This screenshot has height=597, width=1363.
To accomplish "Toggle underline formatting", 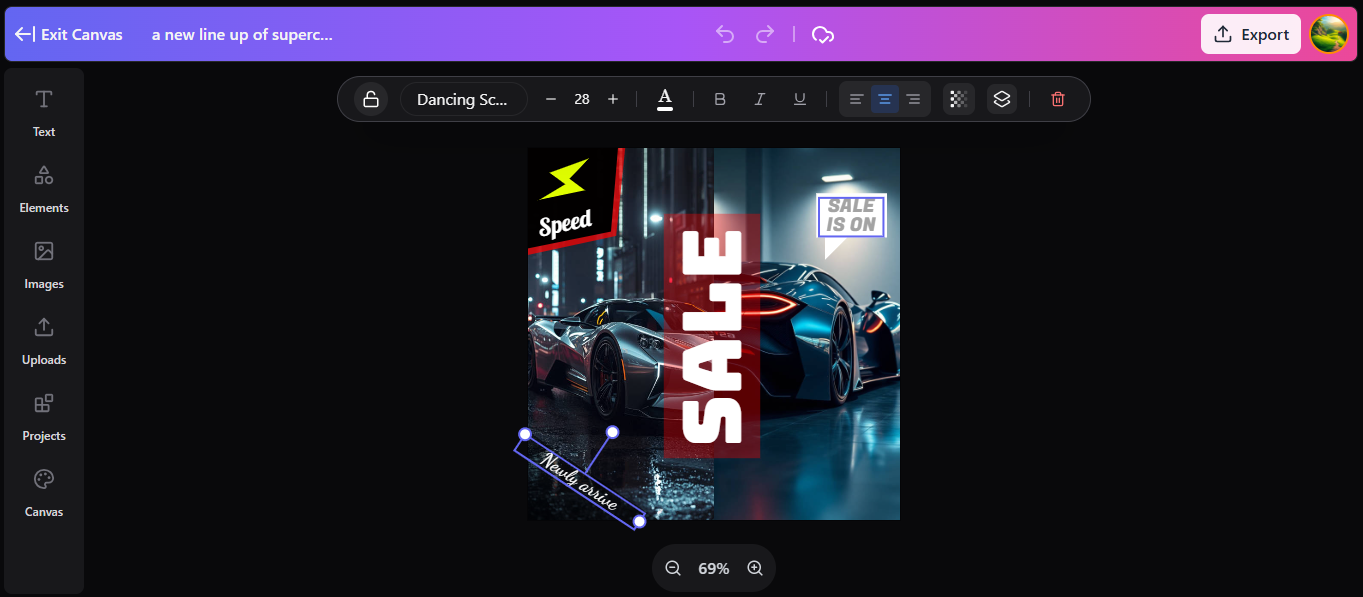I will tap(800, 99).
